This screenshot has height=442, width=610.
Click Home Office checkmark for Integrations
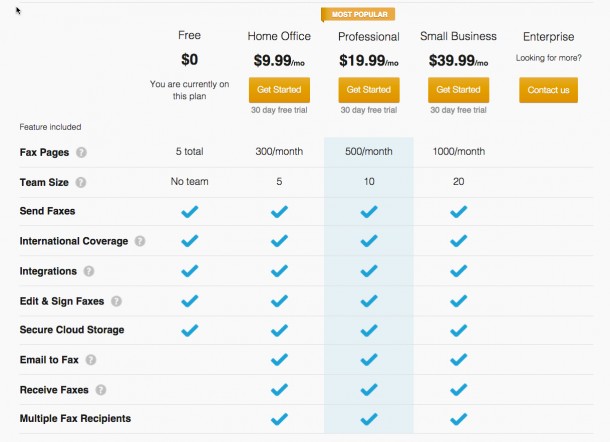[279, 271]
